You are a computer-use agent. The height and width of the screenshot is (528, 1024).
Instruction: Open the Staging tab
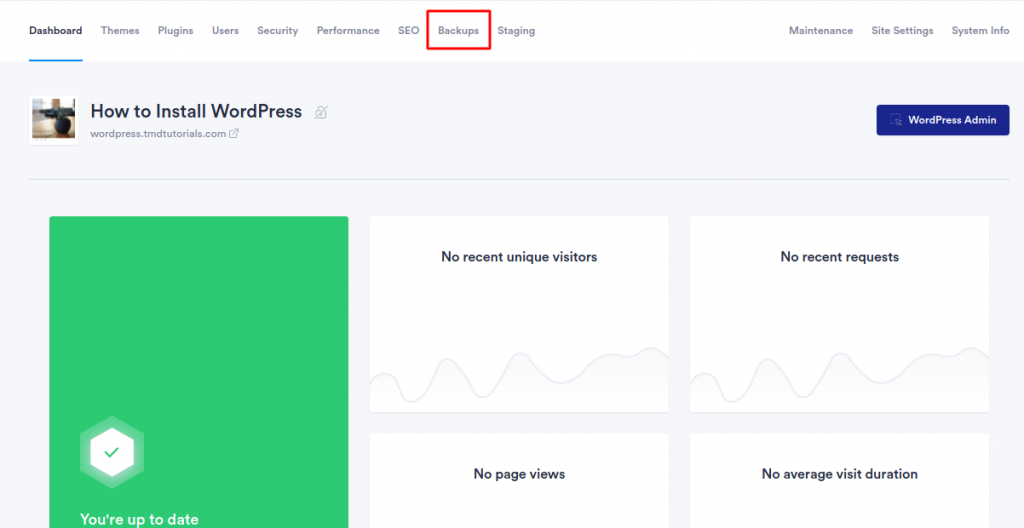pyautogui.click(x=516, y=31)
